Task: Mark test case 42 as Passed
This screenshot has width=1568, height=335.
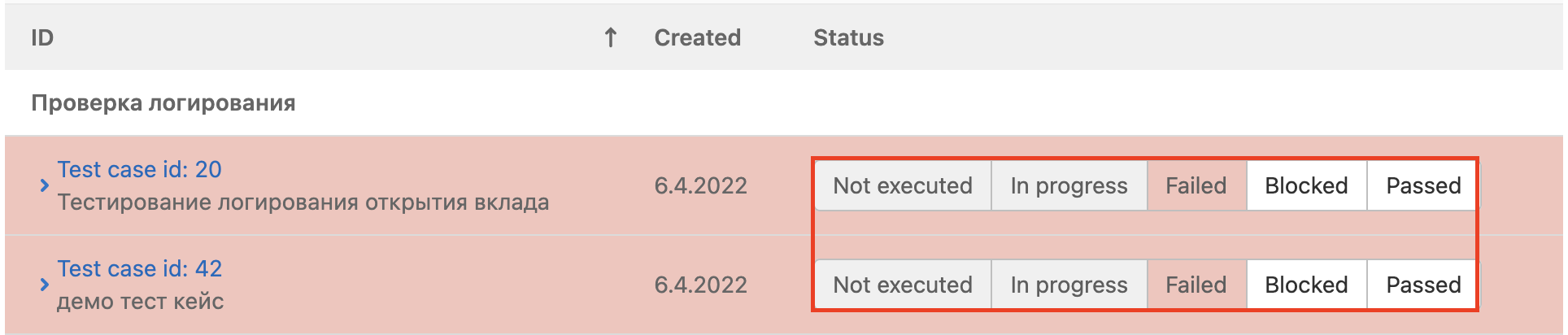Action: click(1423, 285)
